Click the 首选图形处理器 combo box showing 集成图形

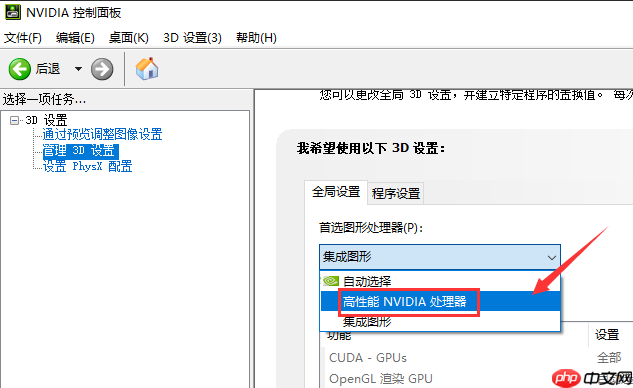point(440,257)
